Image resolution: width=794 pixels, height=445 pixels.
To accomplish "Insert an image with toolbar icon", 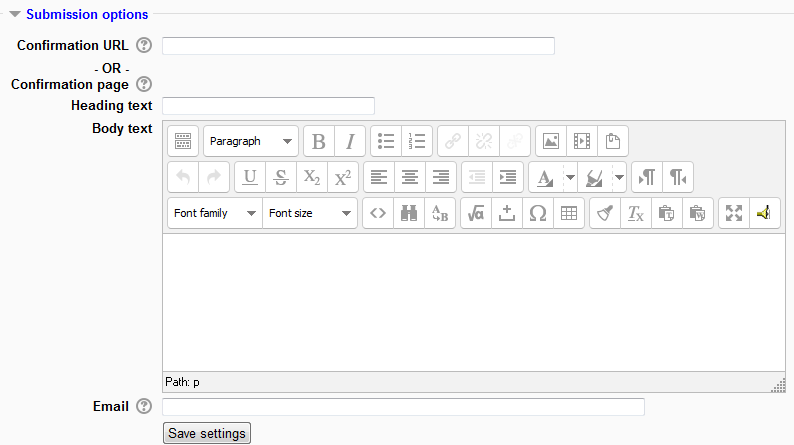I will [x=551, y=141].
